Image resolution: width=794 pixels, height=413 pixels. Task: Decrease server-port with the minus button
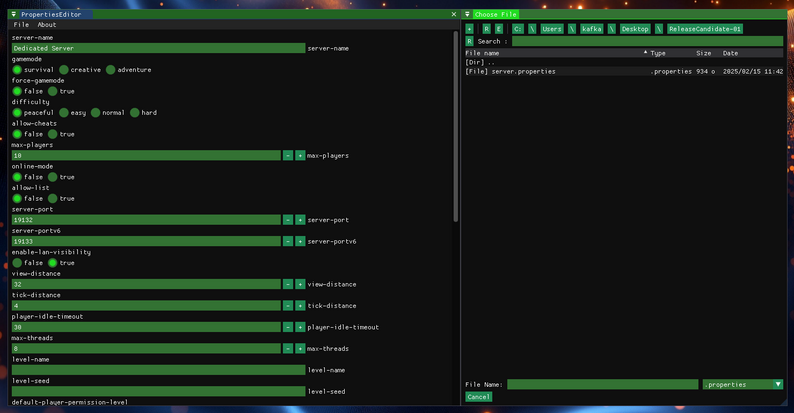click(x=288, y=220)
